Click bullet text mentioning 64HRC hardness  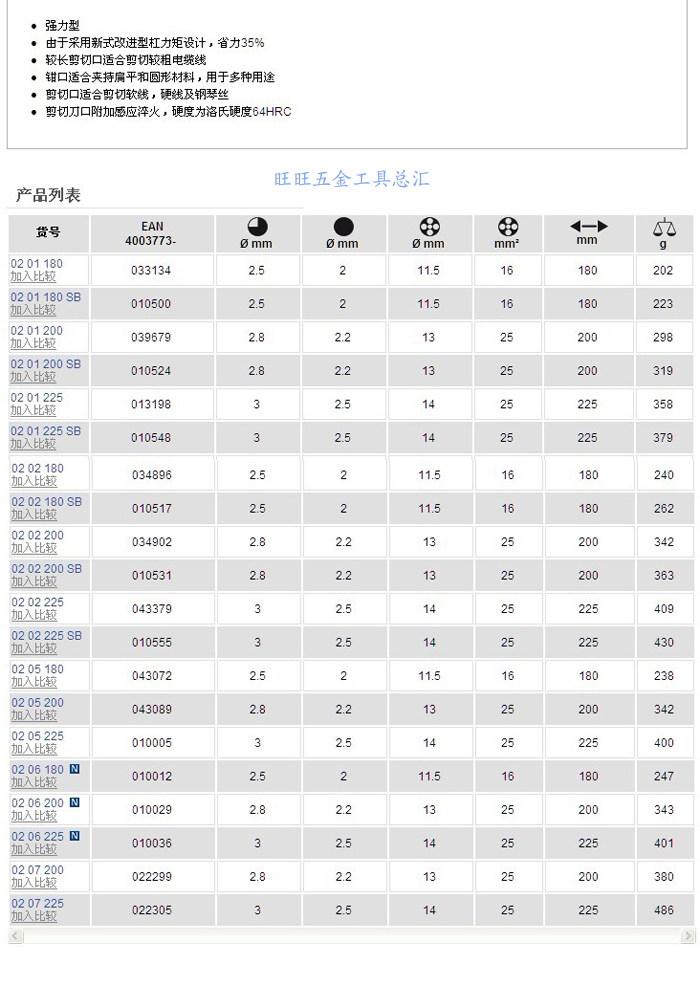point(168,112)
